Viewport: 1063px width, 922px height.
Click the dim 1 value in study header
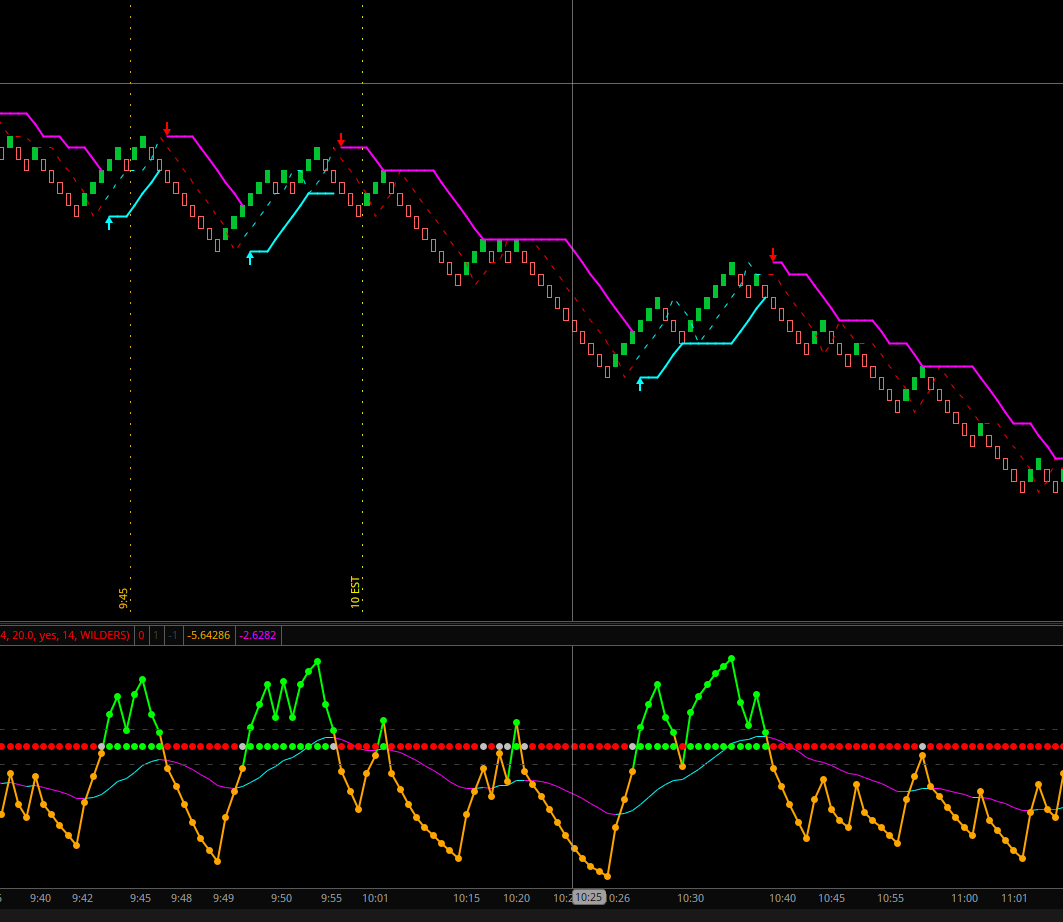coord(155,635)
